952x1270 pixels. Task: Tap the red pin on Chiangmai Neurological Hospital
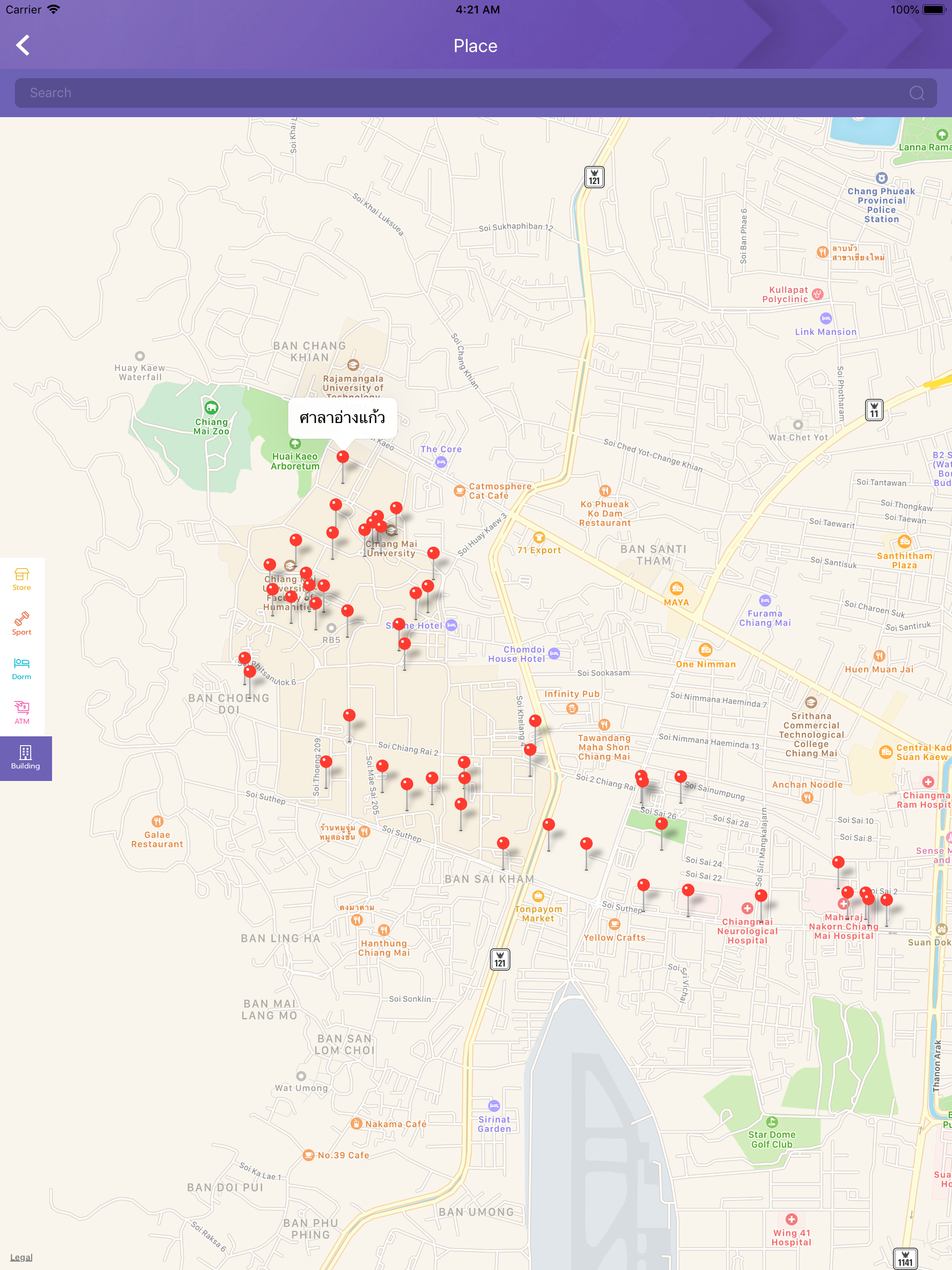[761, 896]
